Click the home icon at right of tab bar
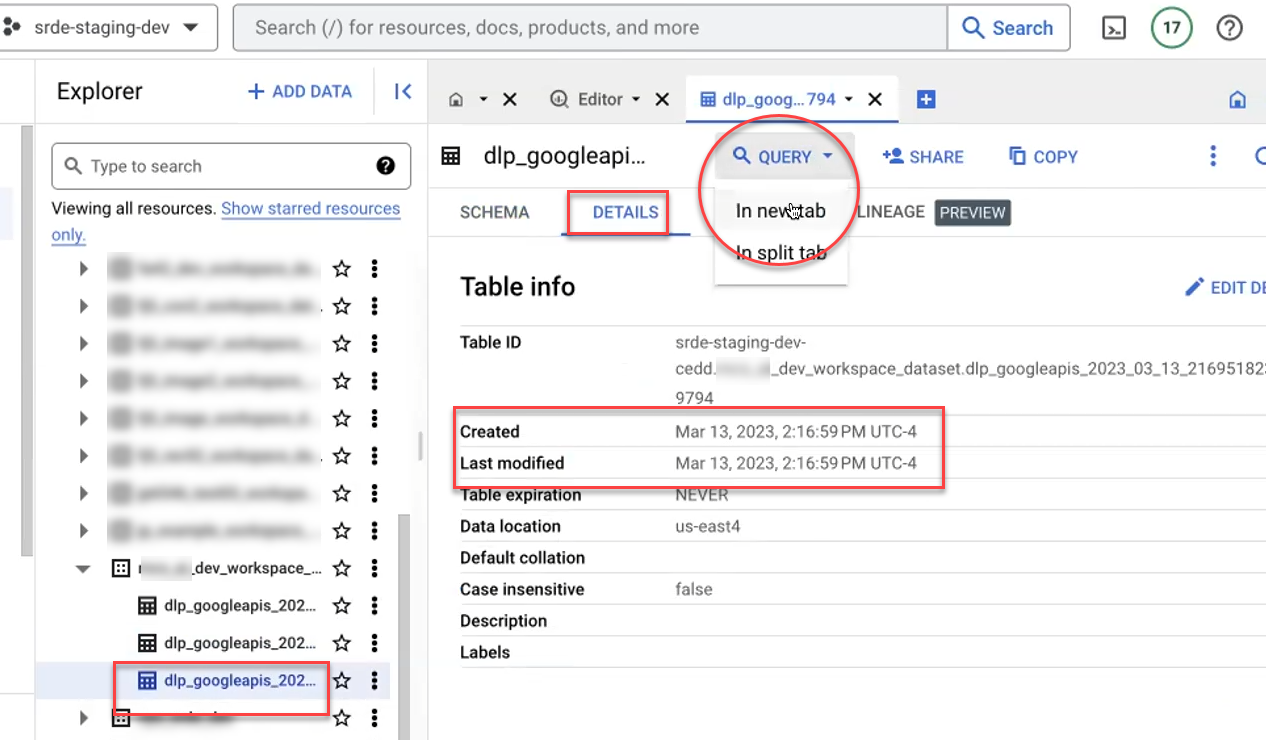1266x740 pixels. (1237, 100)
